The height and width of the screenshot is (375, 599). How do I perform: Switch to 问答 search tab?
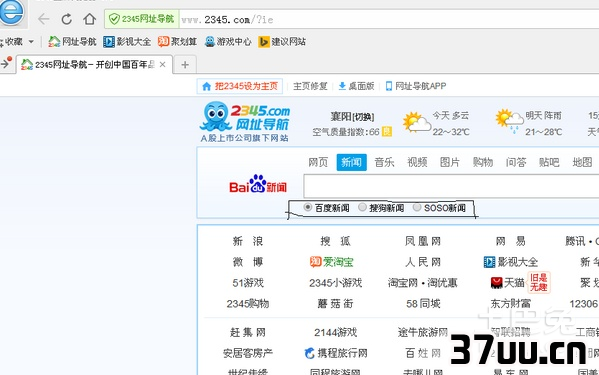click(x=516, y=162)
